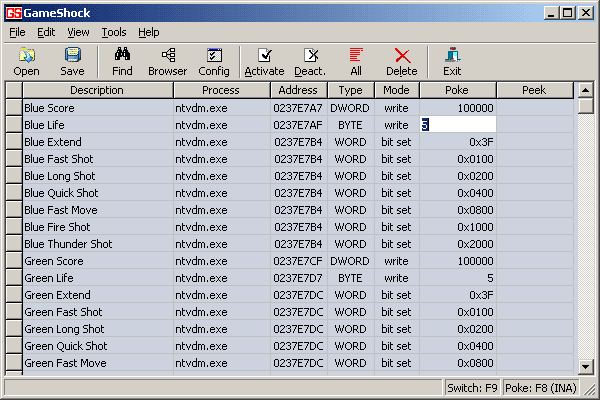This screenshot has height=400, width=600.
Task: Click the Peek column header
Action: pyautogui.click(x=535, y=90)
